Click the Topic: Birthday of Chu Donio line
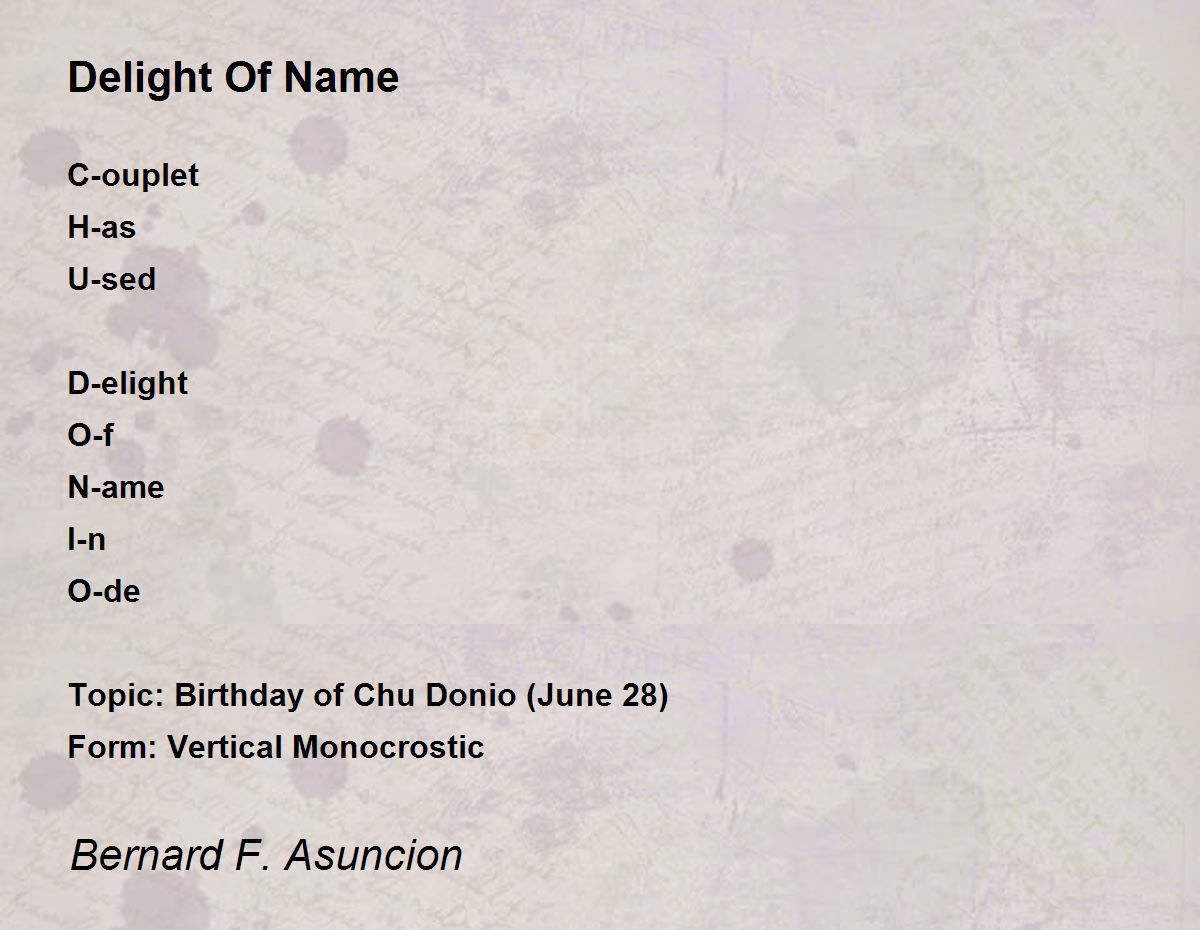 point(368,696)
